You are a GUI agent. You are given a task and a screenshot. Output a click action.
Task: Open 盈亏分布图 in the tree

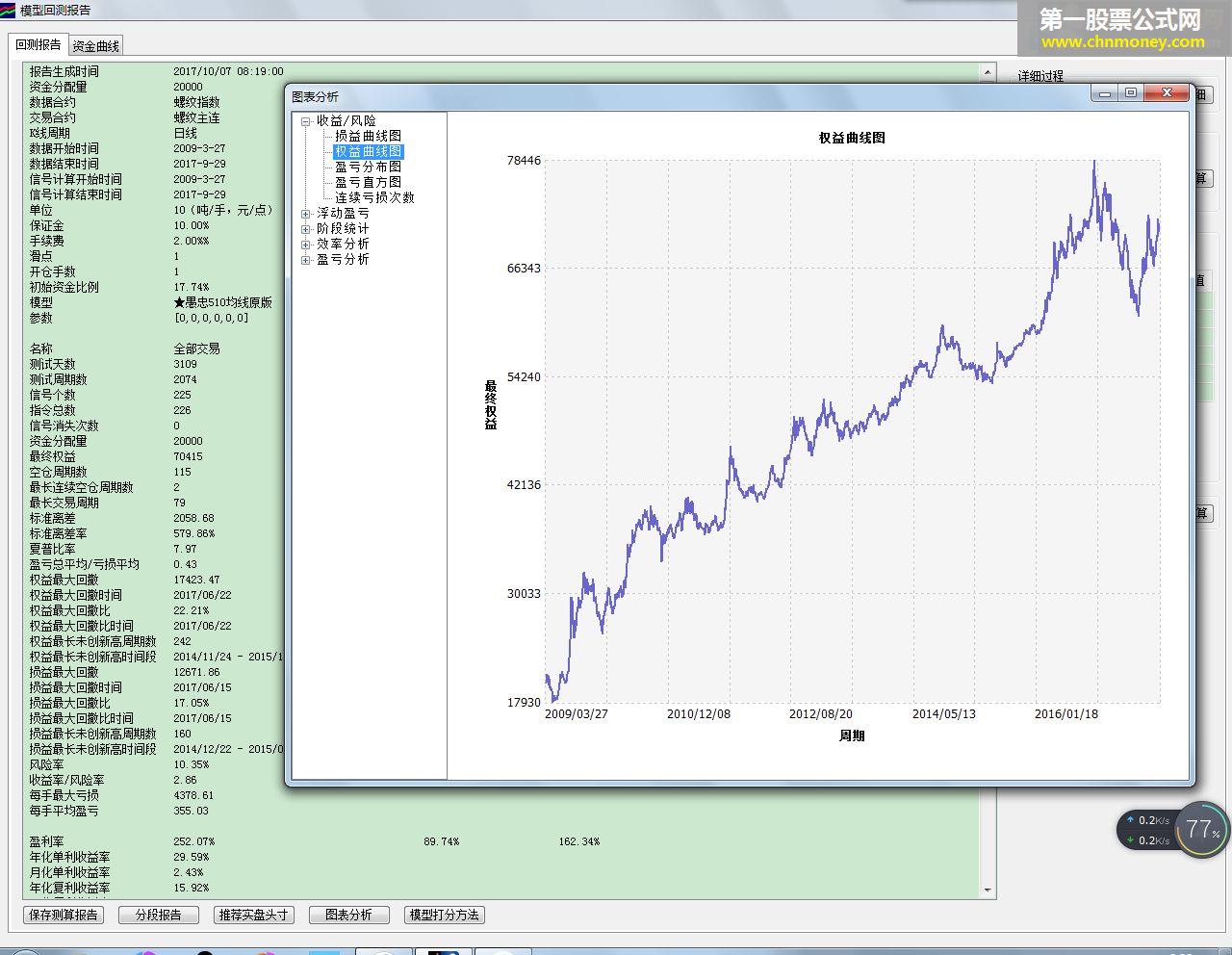[x=368, y=167]
